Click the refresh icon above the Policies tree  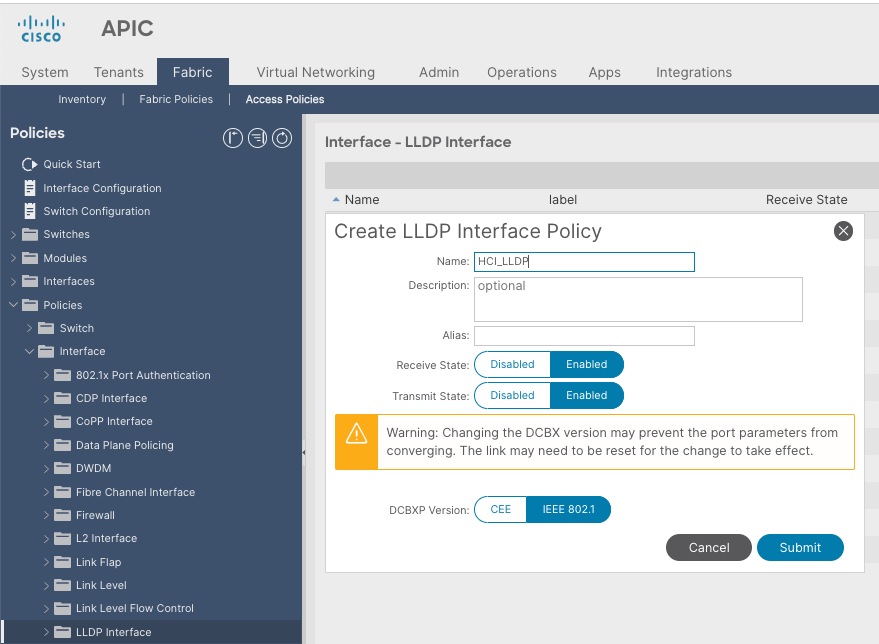[x=281, y=138]
